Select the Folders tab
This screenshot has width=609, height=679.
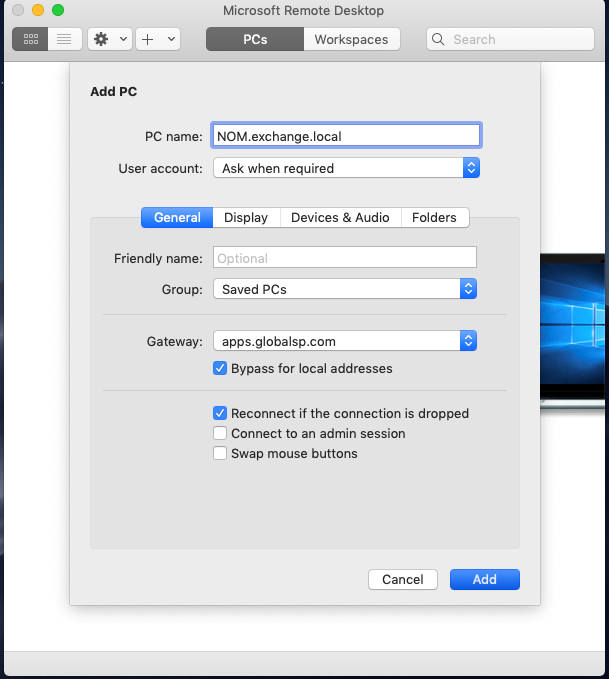point(434,217)
